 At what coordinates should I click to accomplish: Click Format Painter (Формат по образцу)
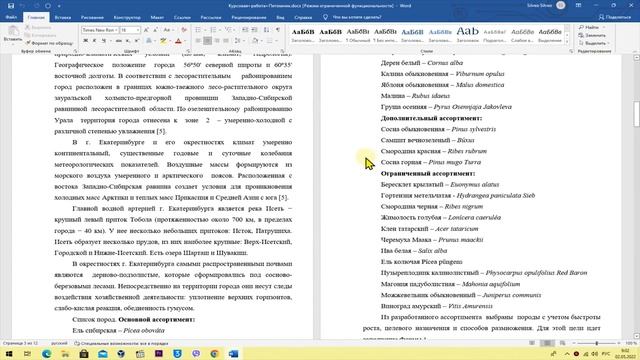49,43
